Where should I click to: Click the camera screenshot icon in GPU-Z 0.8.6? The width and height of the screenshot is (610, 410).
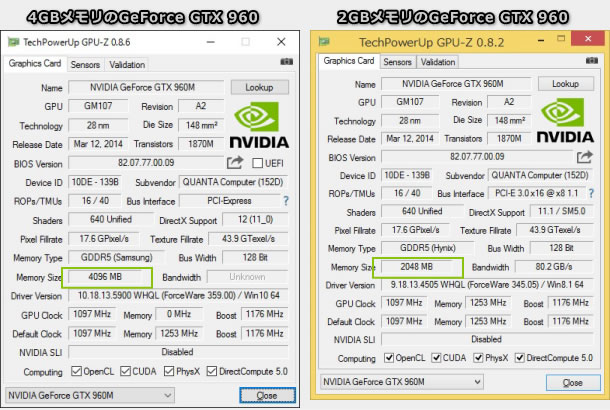(286, 62)
